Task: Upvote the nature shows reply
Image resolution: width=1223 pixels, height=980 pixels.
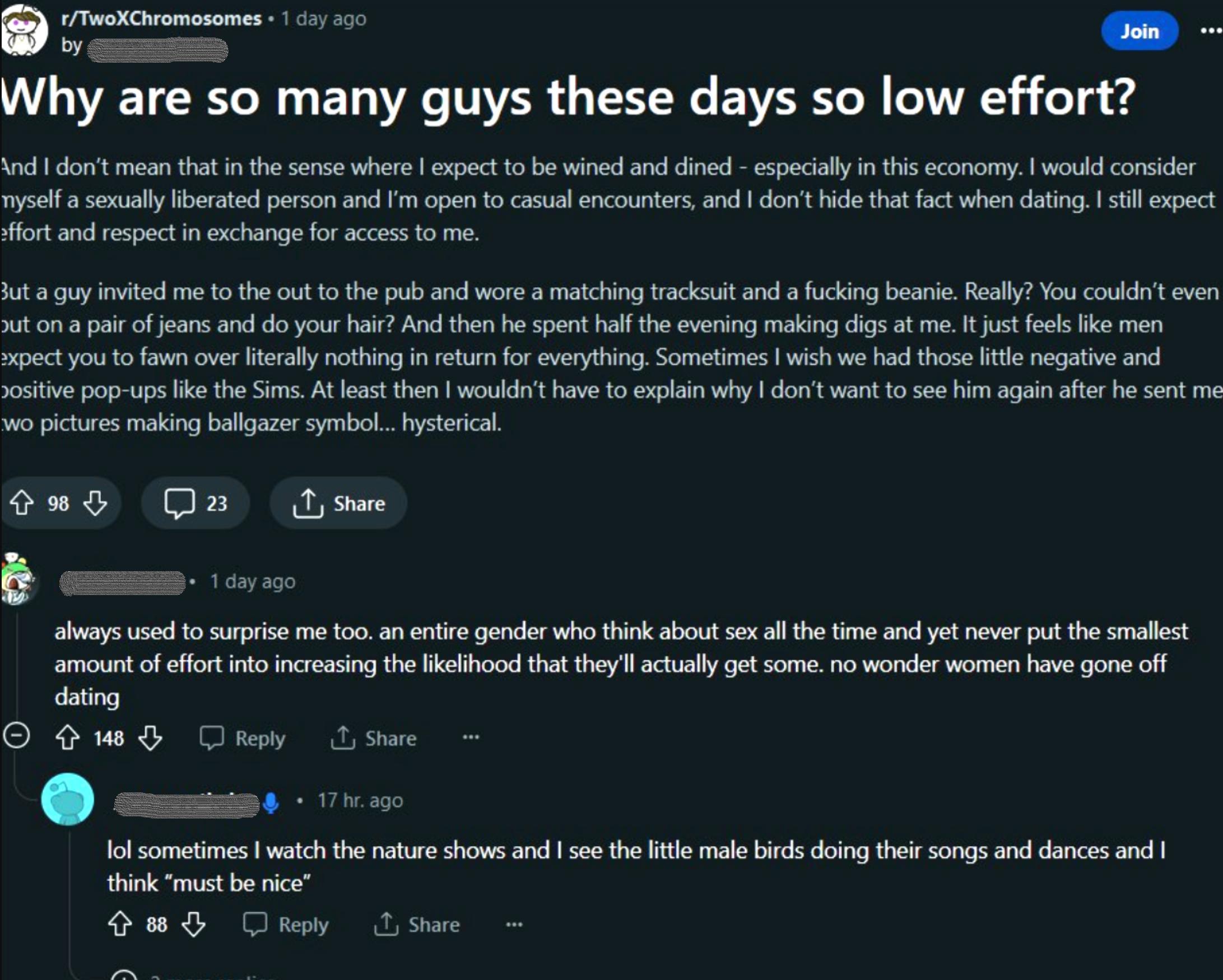Action: click(x=120, y=925)
